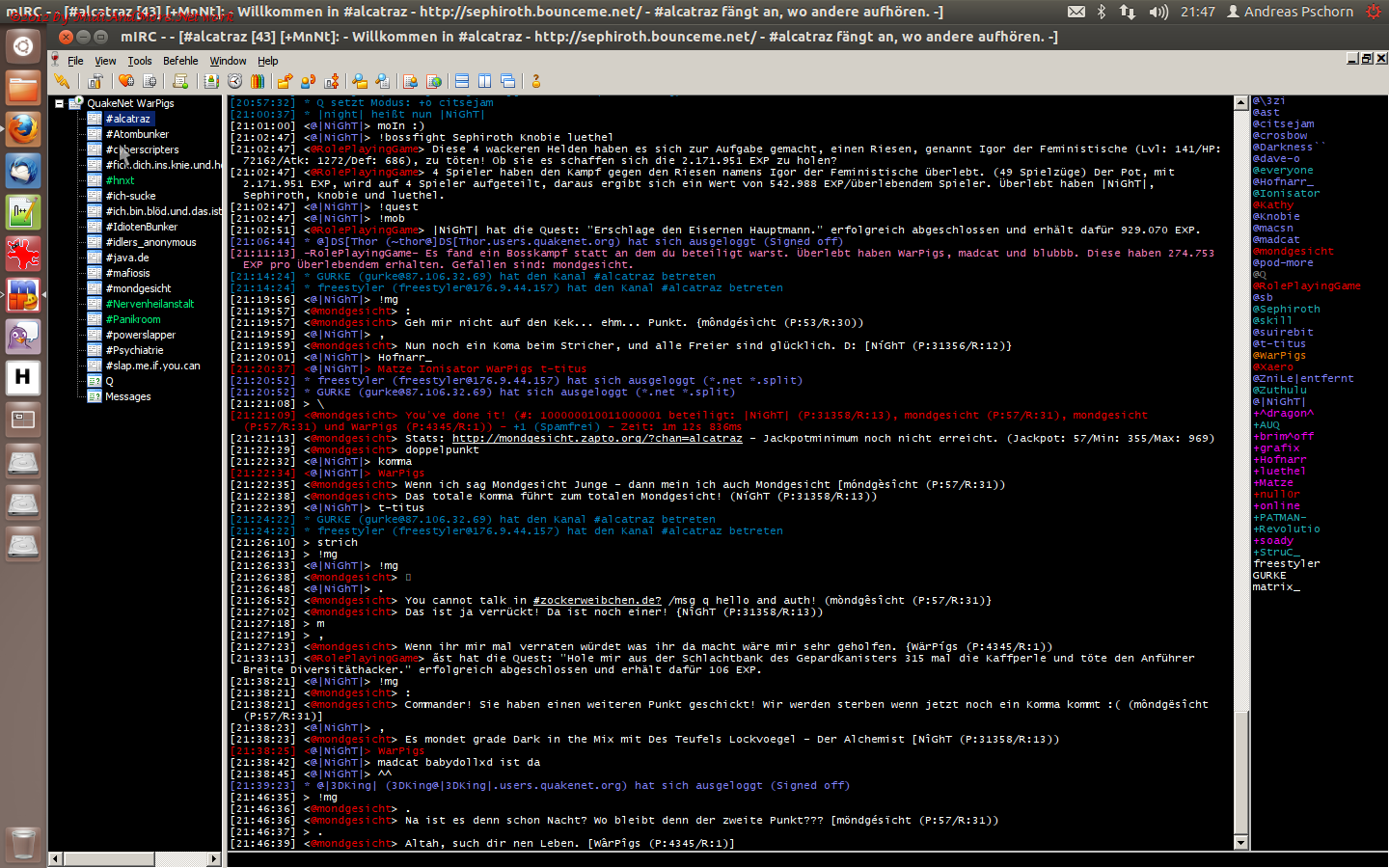The height and width of the screenshot is (868, 1389).
Task: Open the Timers clock icon
Action: pyautogui.click(x=234, y=82)
